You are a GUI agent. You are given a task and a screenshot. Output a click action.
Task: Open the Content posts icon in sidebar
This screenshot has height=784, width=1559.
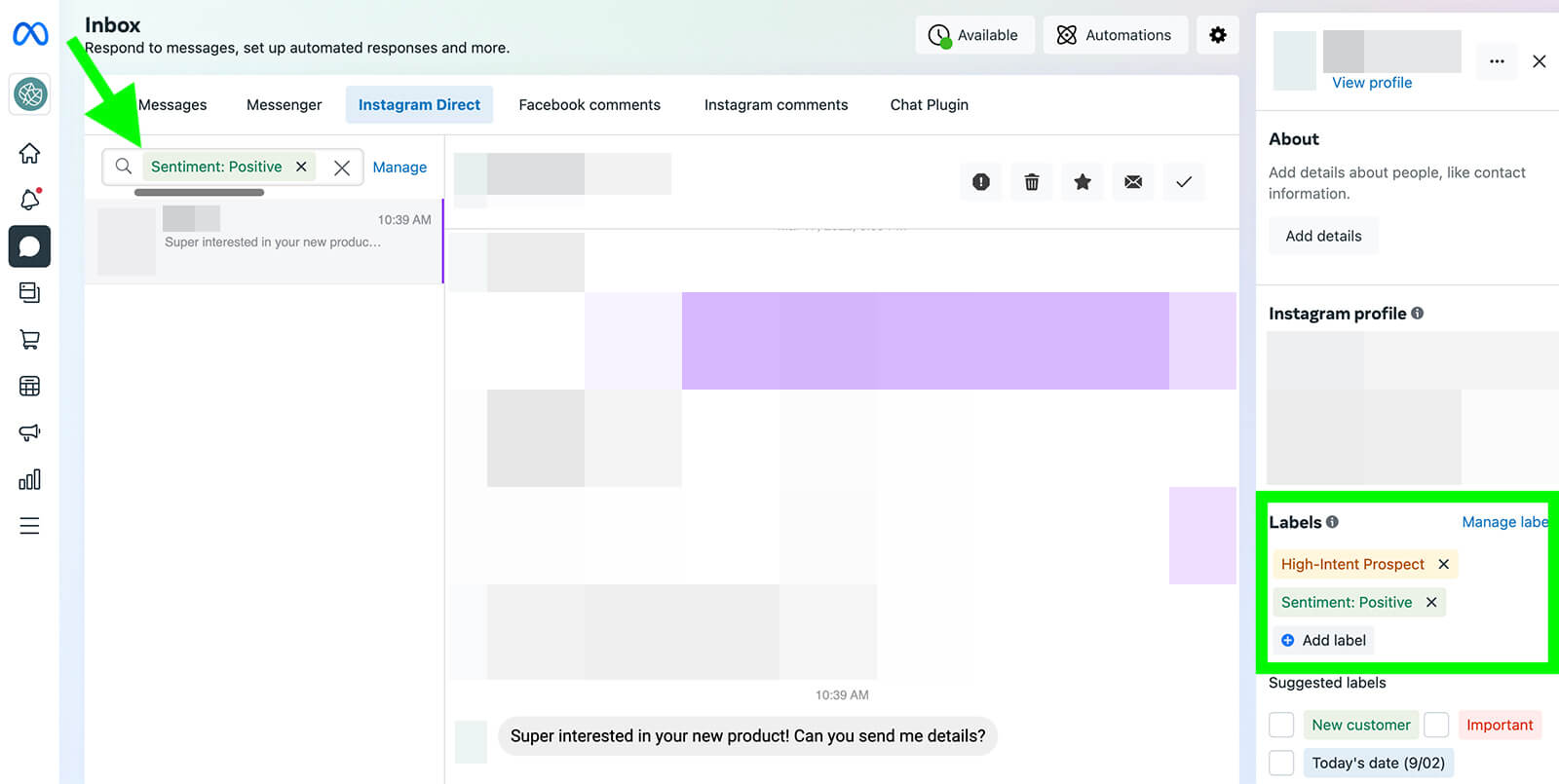30,292
